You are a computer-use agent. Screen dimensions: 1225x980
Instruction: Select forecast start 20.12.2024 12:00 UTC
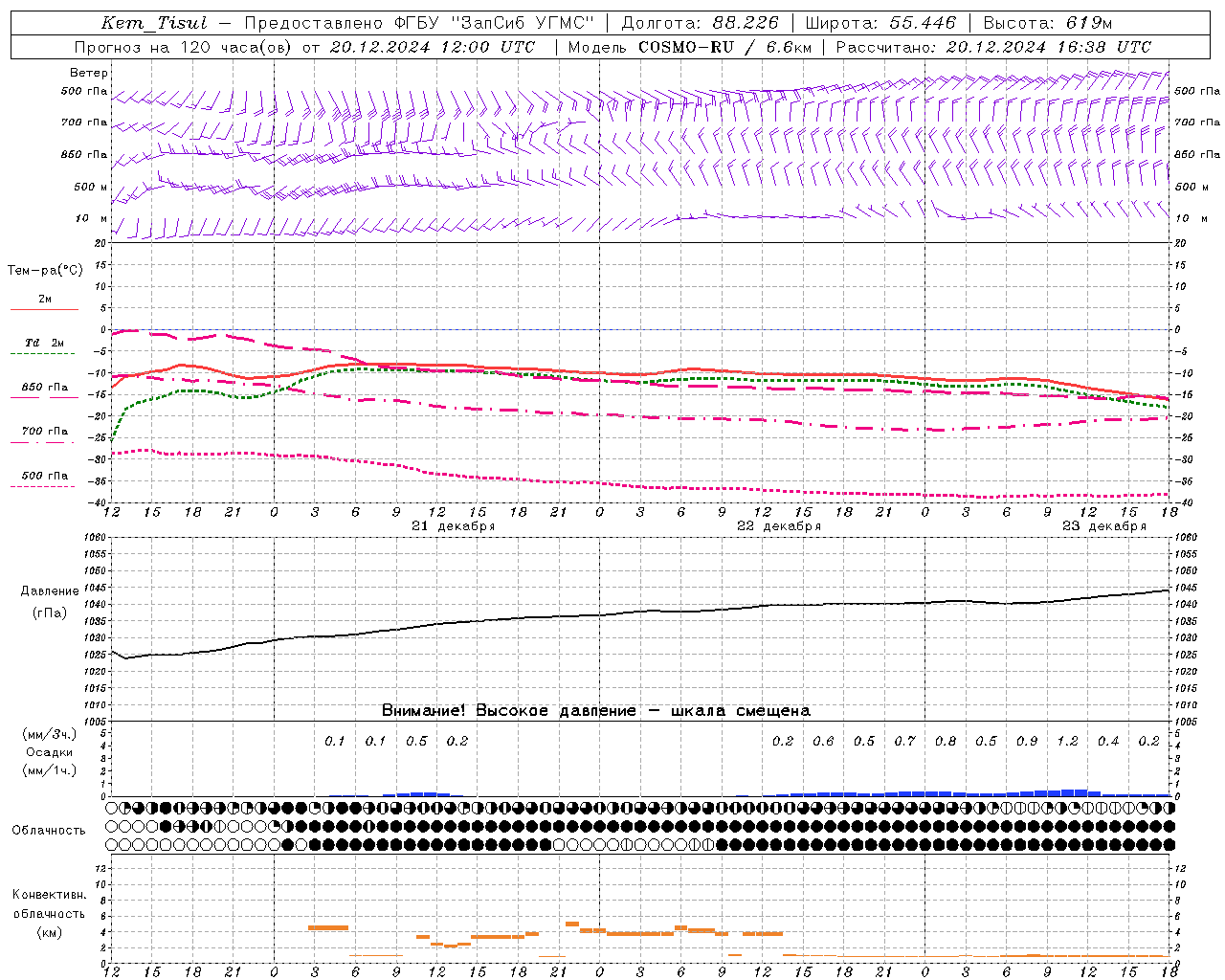(x=432, y=47)
